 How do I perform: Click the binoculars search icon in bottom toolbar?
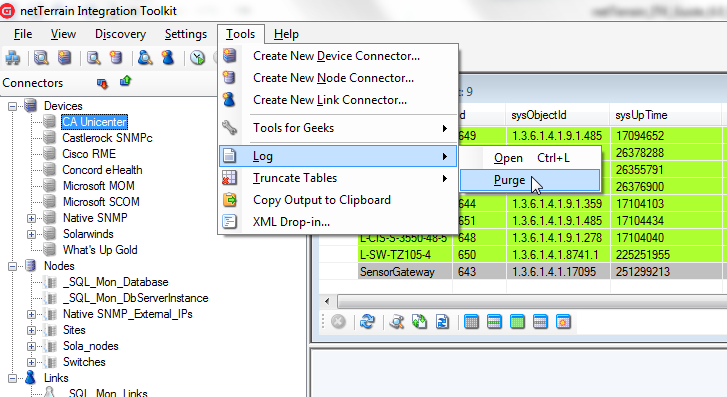coord(397,321)
